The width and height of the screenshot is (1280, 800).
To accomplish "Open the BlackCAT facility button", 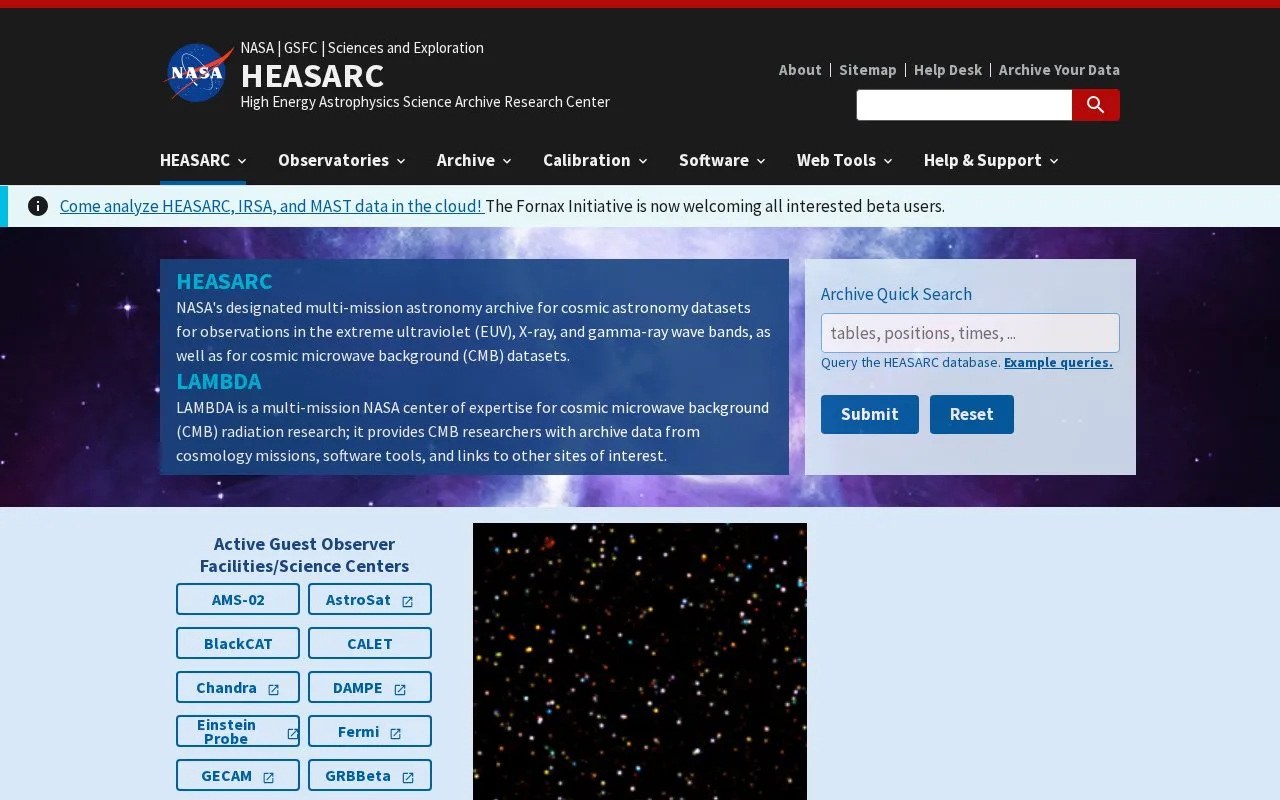I will coord(238,643).
